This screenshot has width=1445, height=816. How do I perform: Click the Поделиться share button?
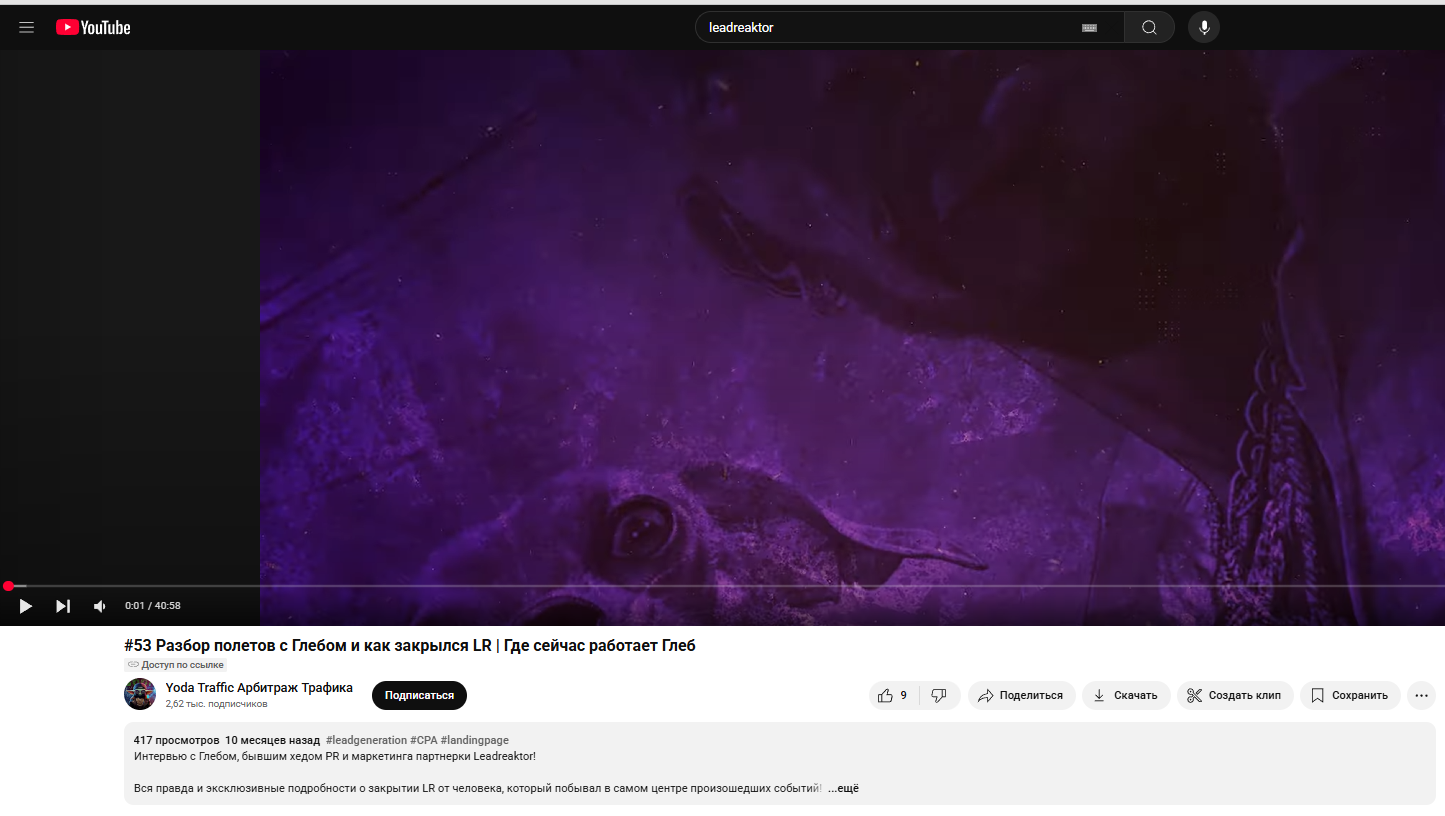[1021, 696]
